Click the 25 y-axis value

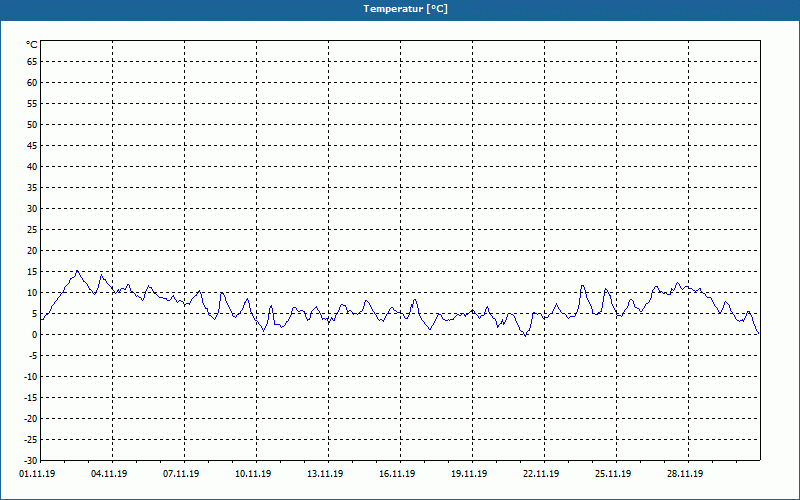pos(32,230)
